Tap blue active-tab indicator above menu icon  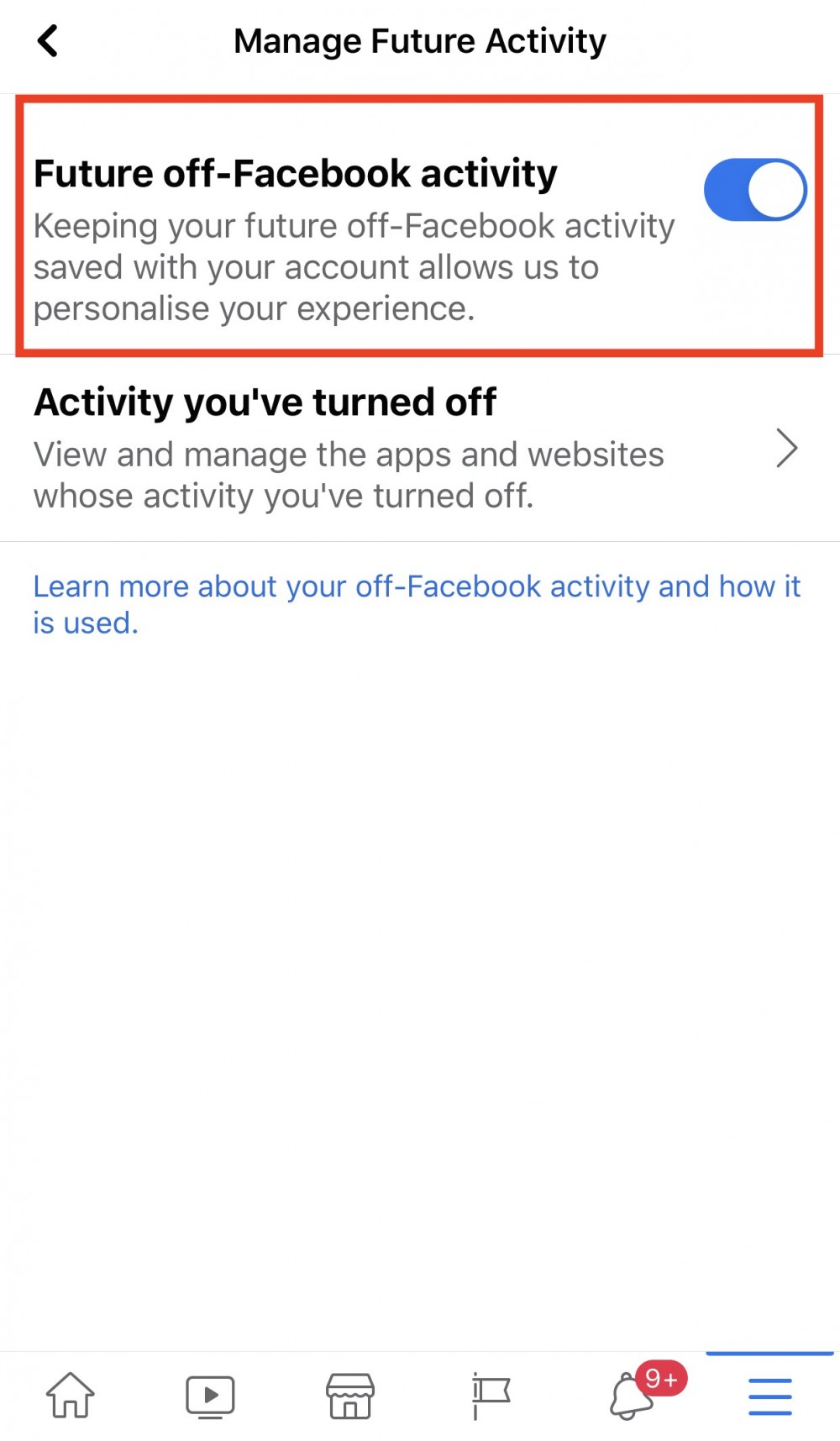click(x=769, y=1354)
